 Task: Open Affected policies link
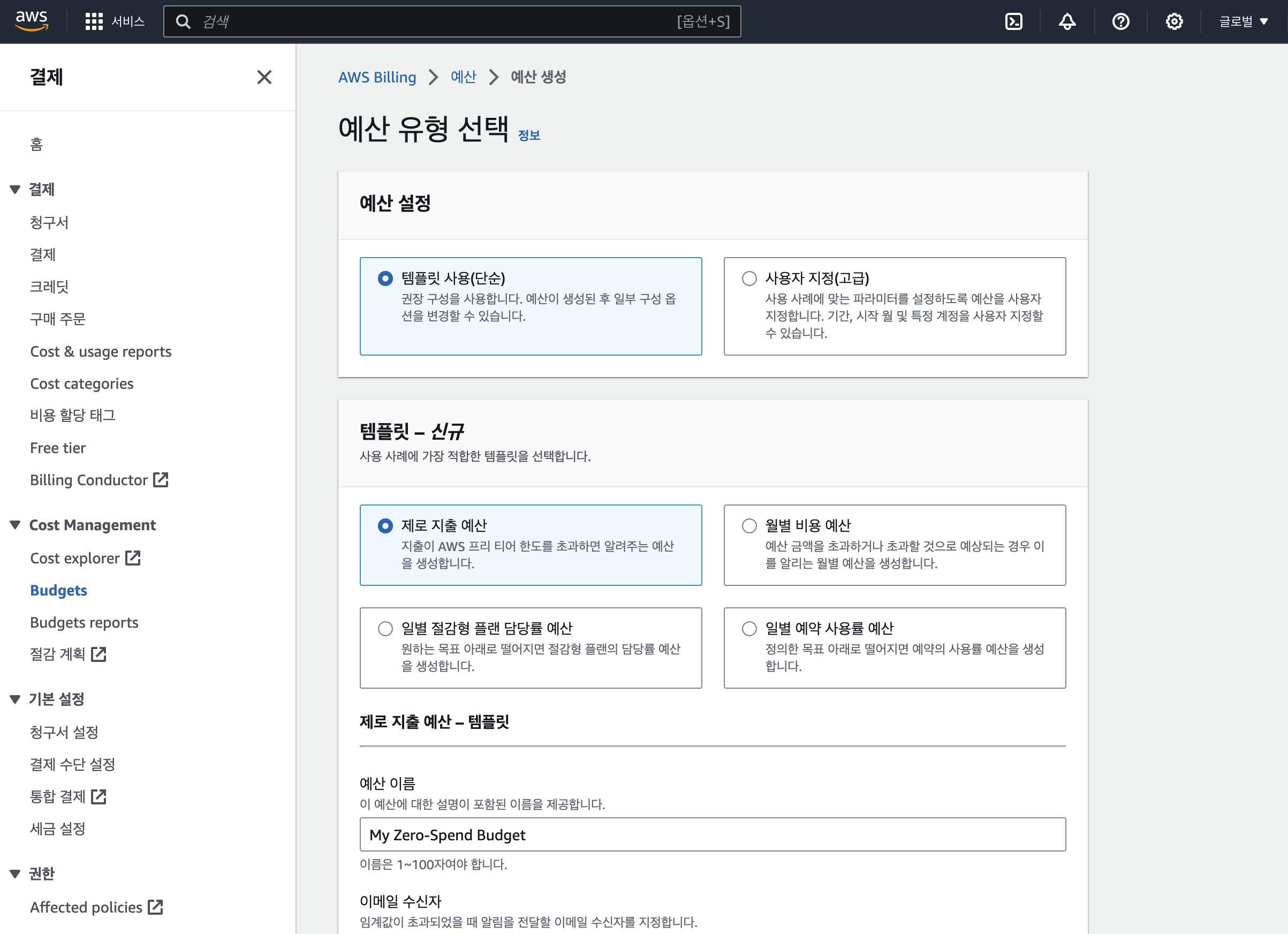pyautogui.click(x=86, y=907)
